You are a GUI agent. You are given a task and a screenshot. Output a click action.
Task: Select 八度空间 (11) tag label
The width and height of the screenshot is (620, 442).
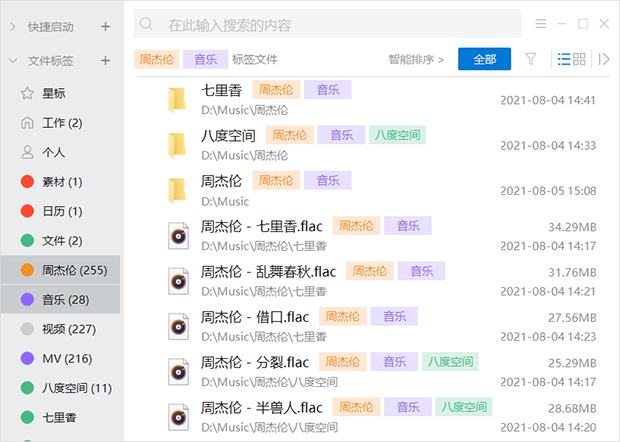pos(77,388)
